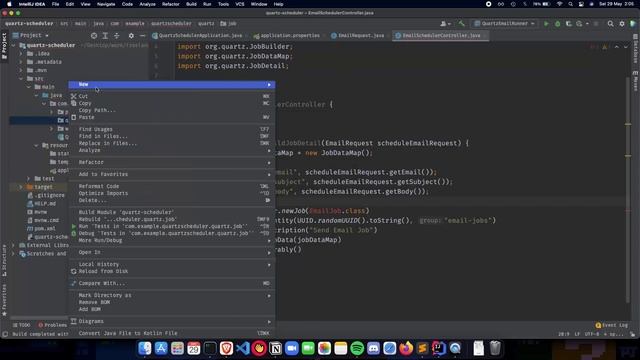Open Project panel options gear
The width and height of the screenshot is (640, 360).
point(131,36)
